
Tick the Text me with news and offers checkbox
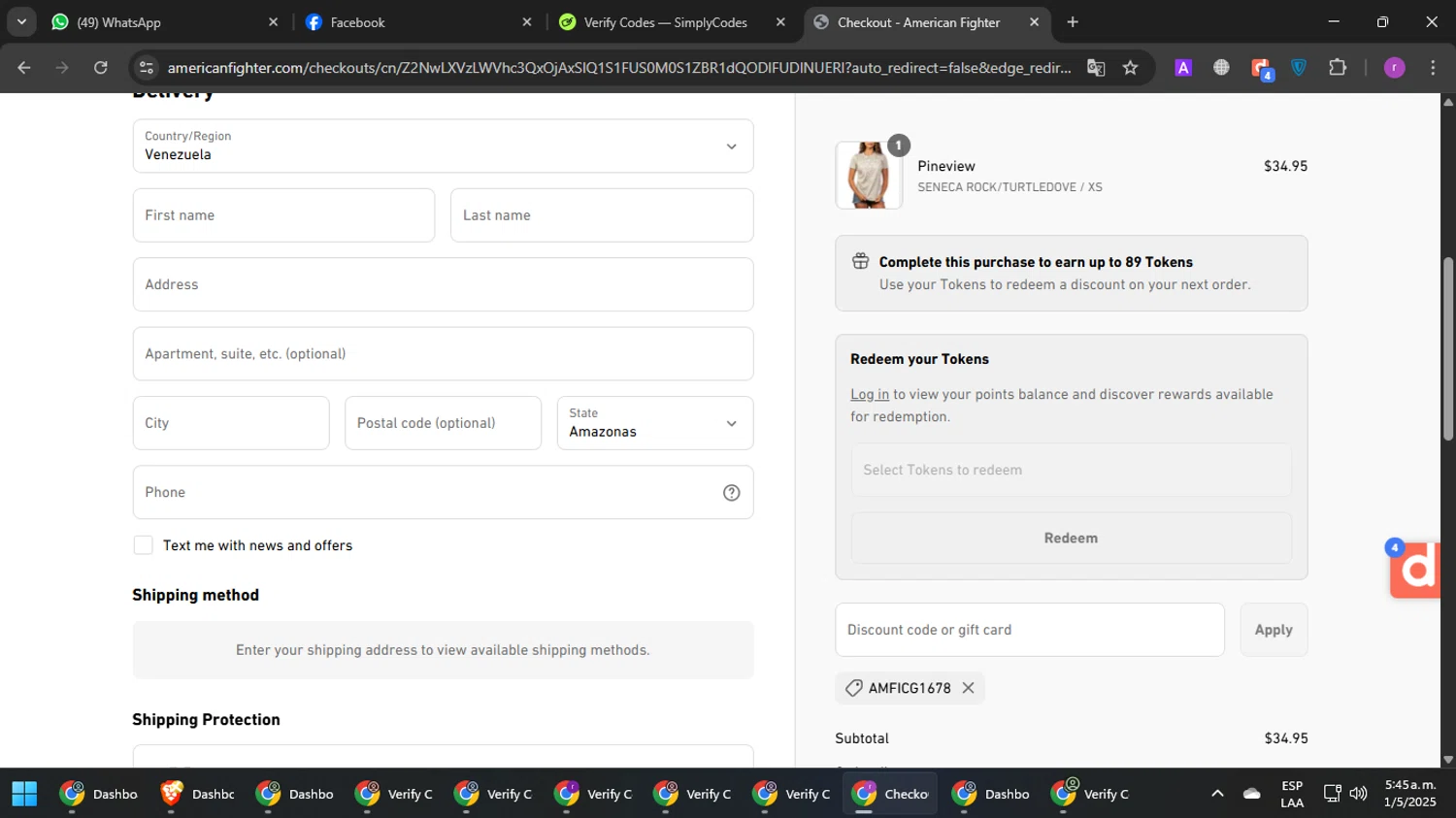144,545
